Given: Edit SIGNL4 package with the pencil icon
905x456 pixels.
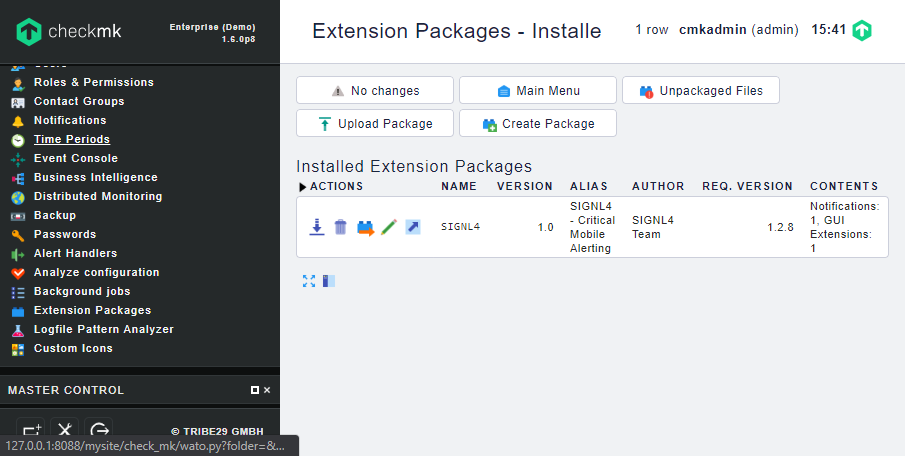Looking at the screenshot, I should click(389, 227).
